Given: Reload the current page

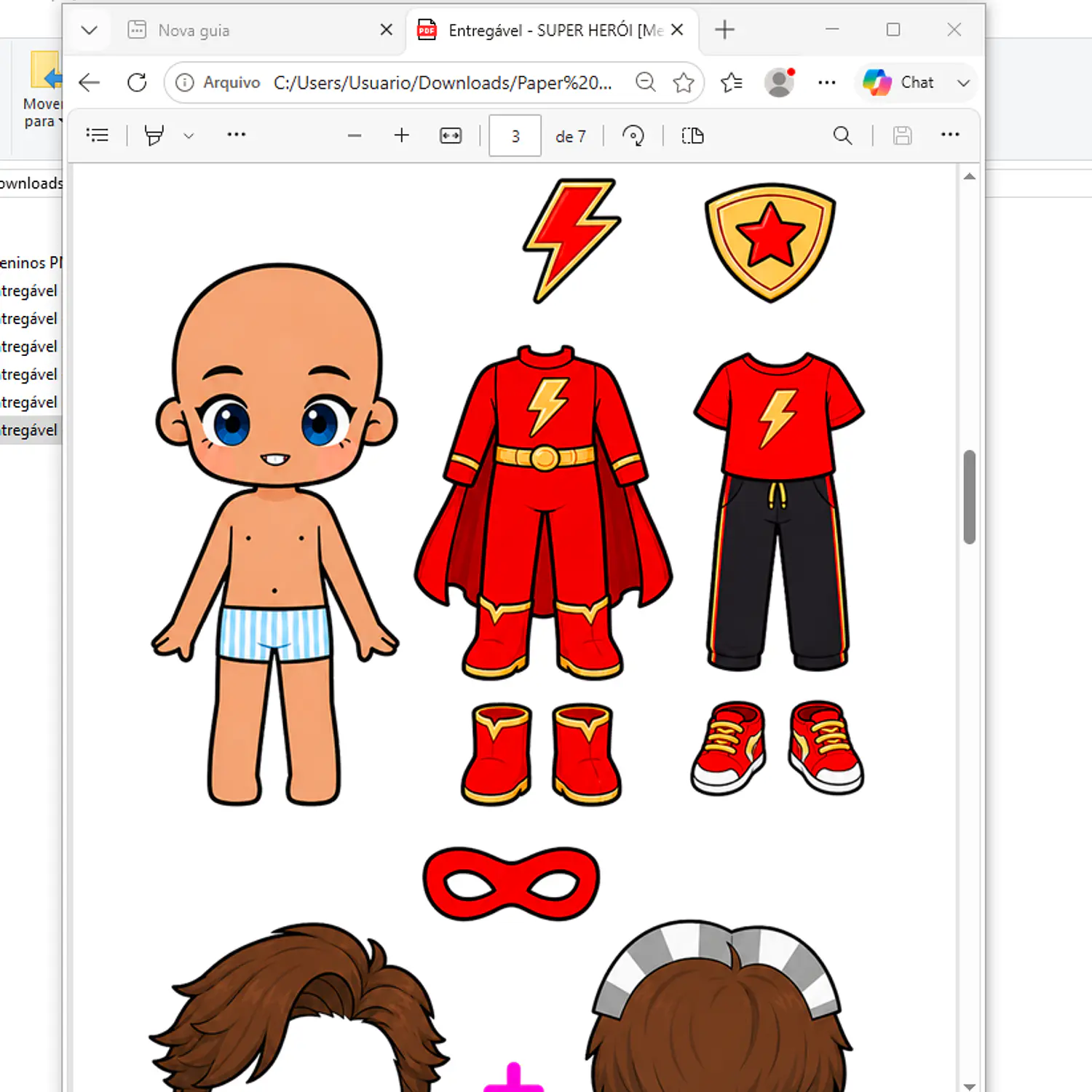Looking at the screenshot, I should click(x=137, y=82).
